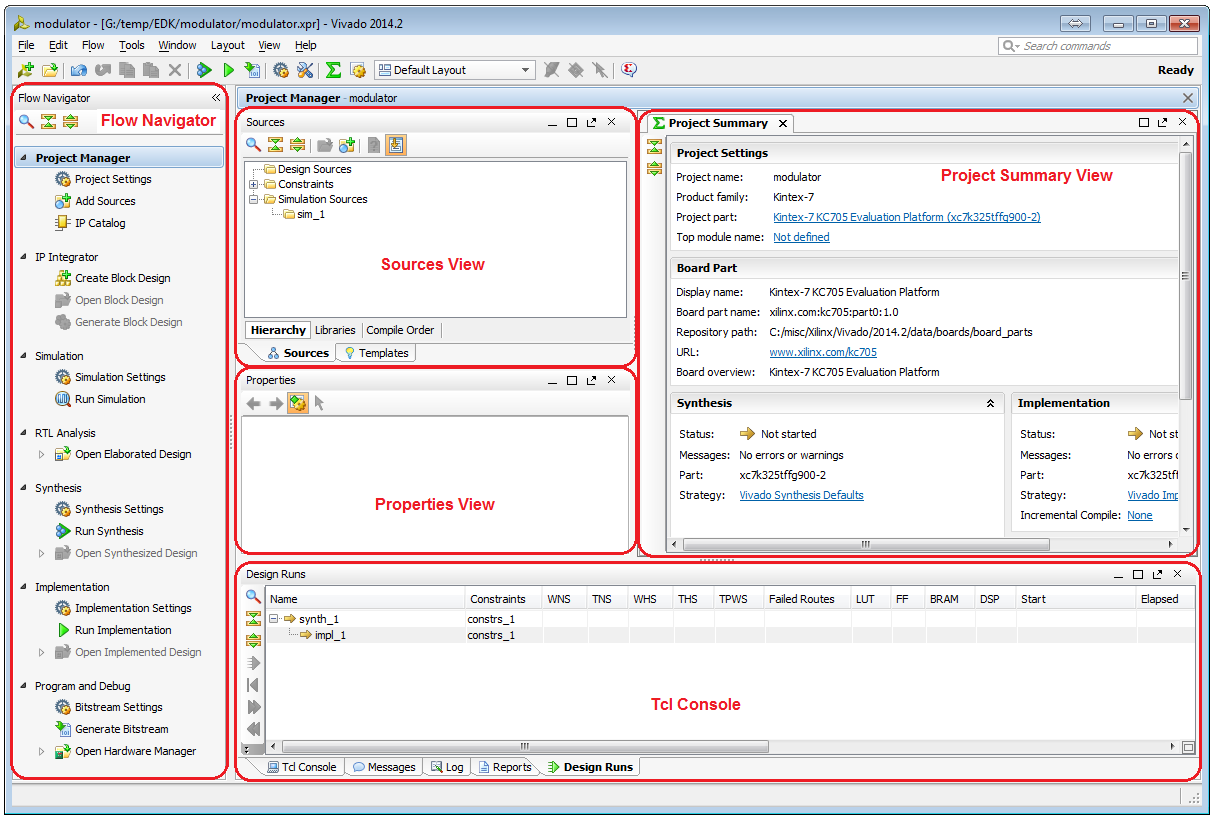
Task: Click Collapse All icon in Design Runs sidebar
Action: [253, 619]
